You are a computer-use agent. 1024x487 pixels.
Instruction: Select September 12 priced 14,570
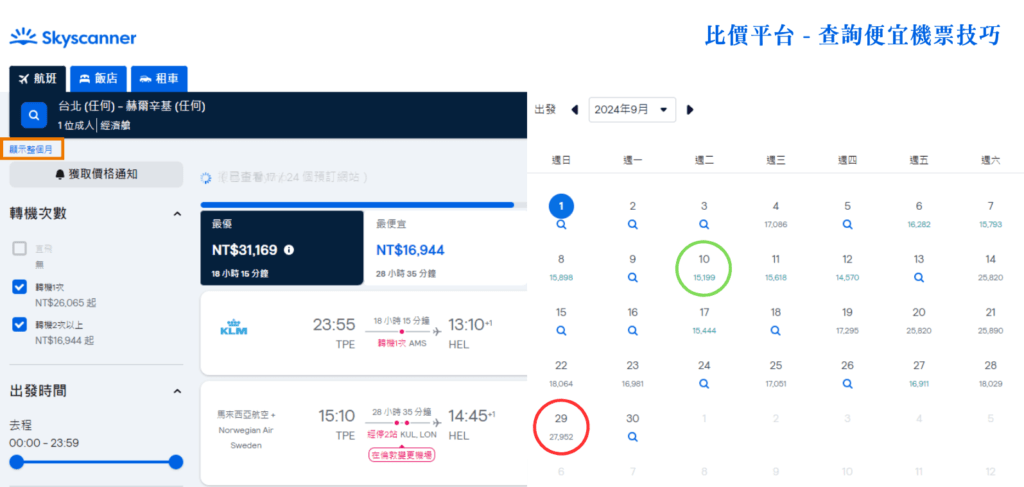847,268
